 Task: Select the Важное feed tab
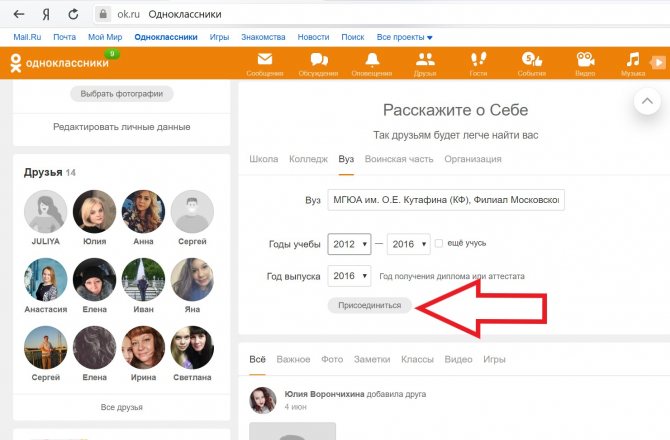[293, 359]
